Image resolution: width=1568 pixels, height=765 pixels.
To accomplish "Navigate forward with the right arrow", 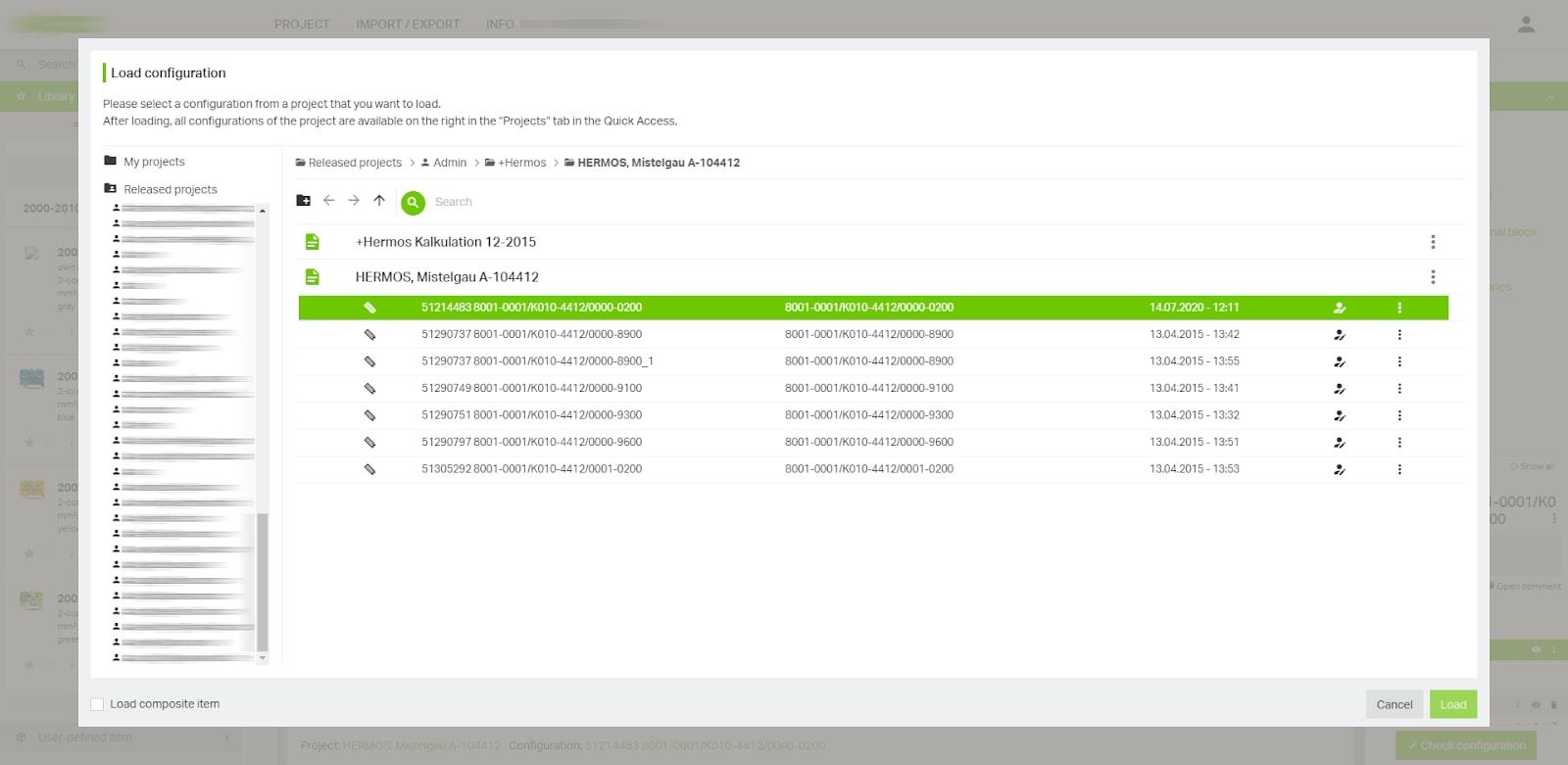I will coord(354,201).
